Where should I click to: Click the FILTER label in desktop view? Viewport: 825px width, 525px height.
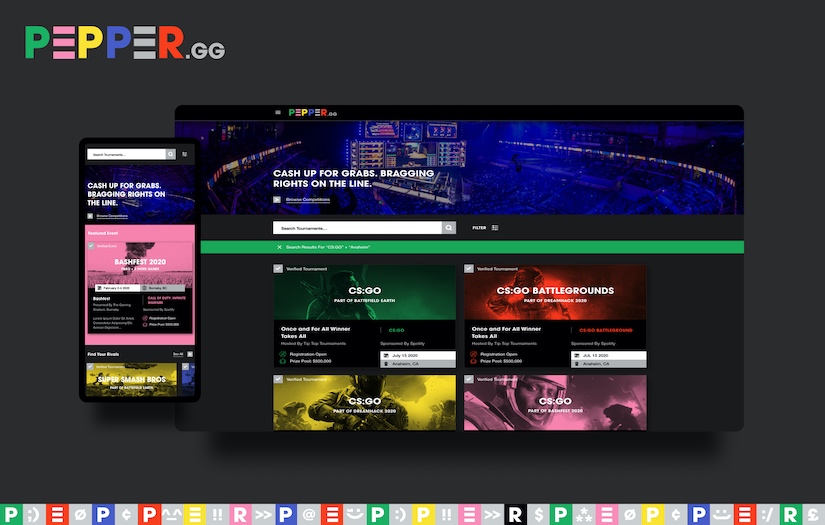(x=479, y=228)
